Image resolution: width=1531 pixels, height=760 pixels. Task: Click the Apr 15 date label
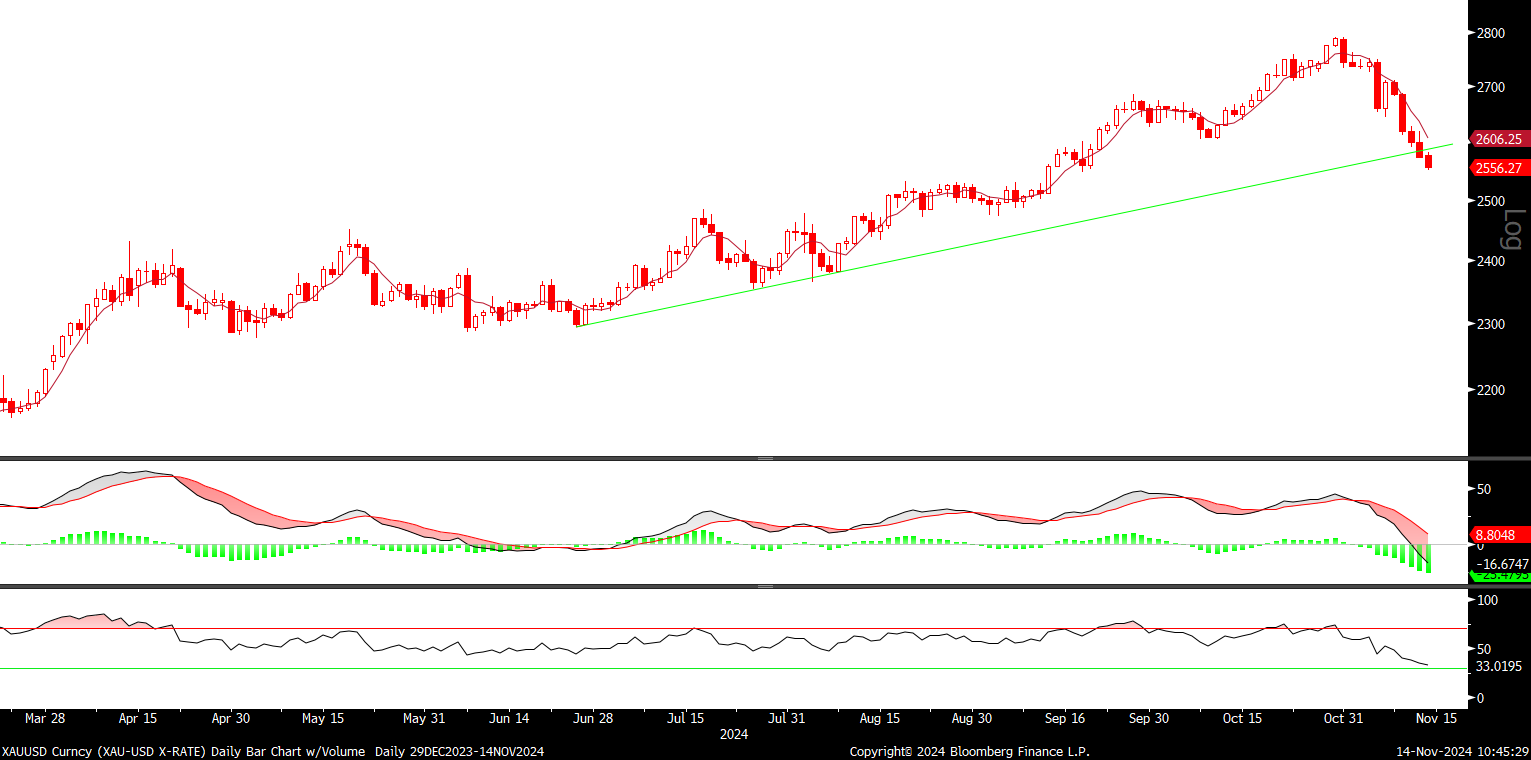(138, 719)
